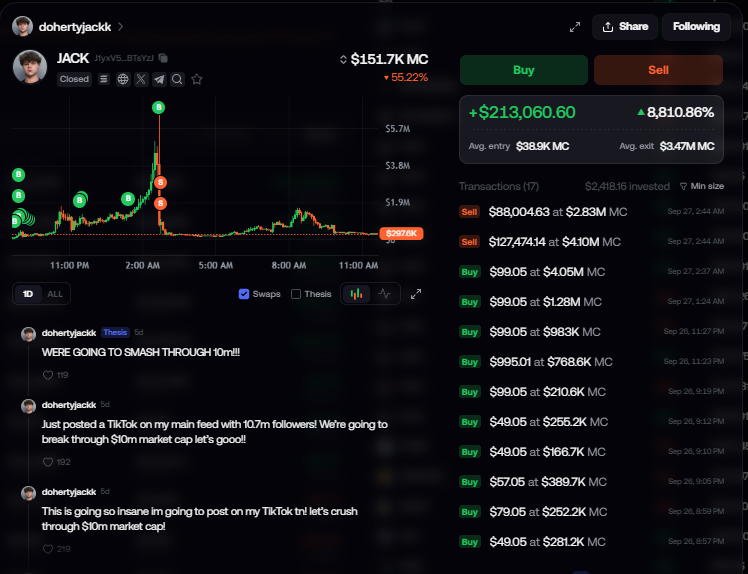Click the top buy marker at chart peak
This screenshot has height=574, width=748.
coord(158,107)
